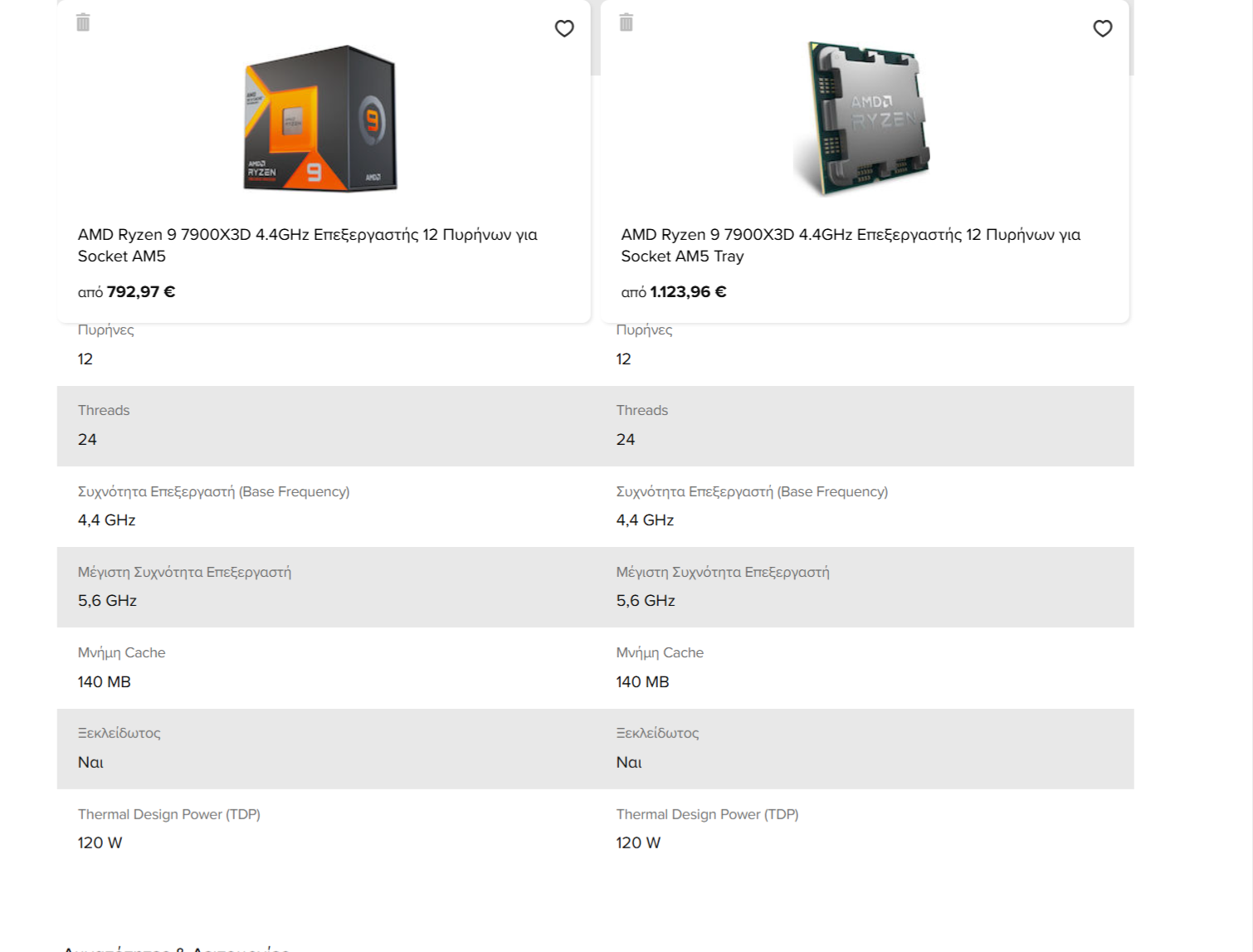
Task: Open the Ryzen 9 7900X3D Socket AM5 Tray link
Action: point(851,245)
